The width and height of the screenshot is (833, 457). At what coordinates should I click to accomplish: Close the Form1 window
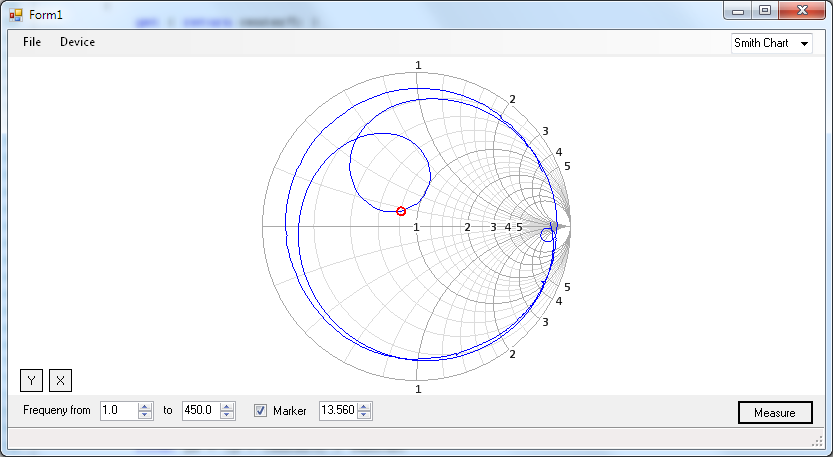coord(802,11)
